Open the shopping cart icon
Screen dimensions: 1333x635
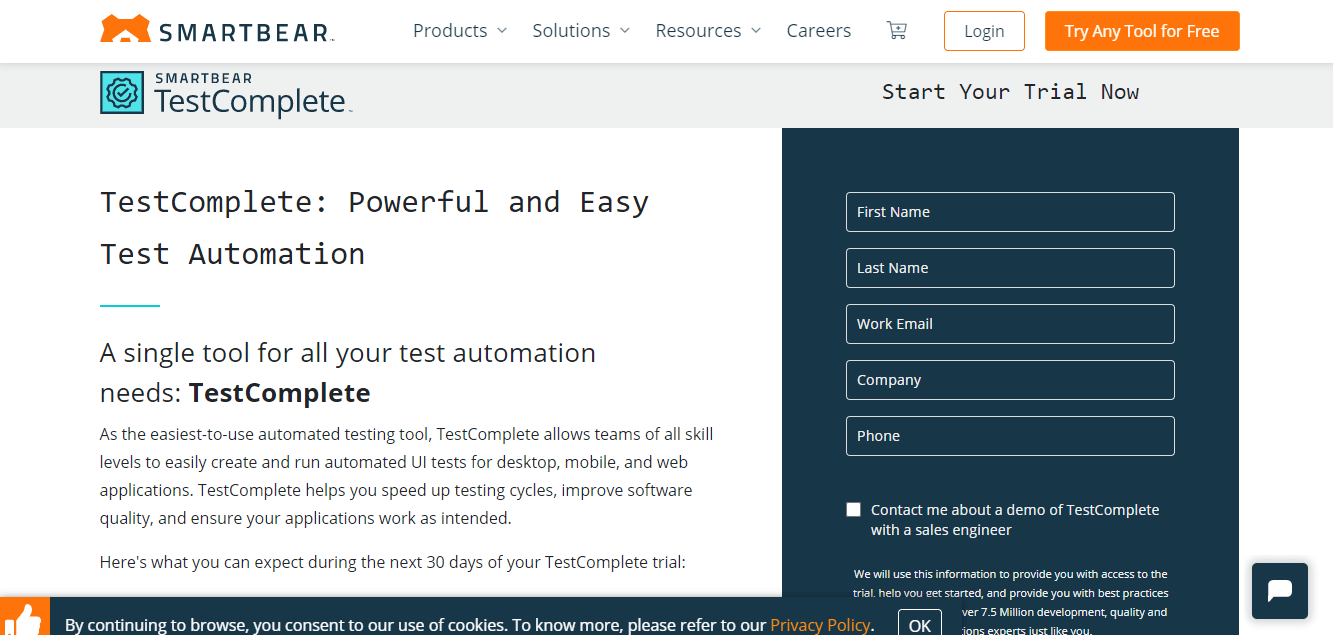pos(897,30)
